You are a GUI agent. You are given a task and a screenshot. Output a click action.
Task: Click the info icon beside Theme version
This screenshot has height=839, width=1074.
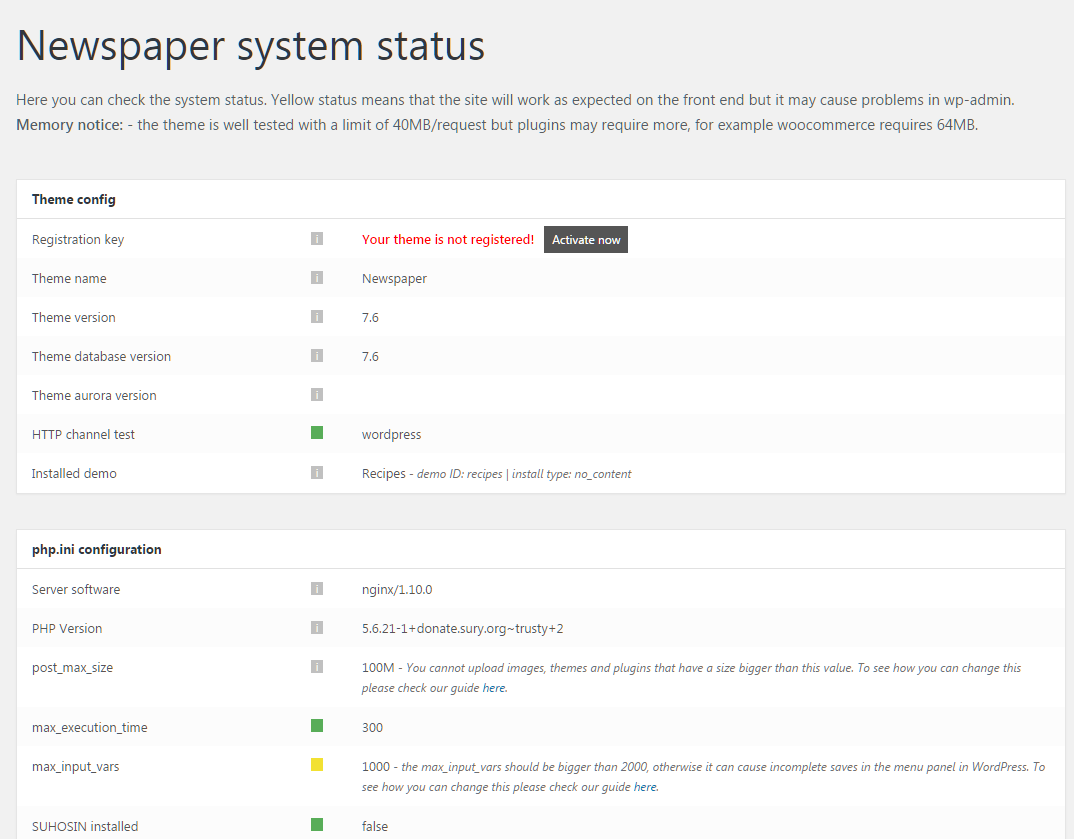pyautogui.click(x=316, y=316)
